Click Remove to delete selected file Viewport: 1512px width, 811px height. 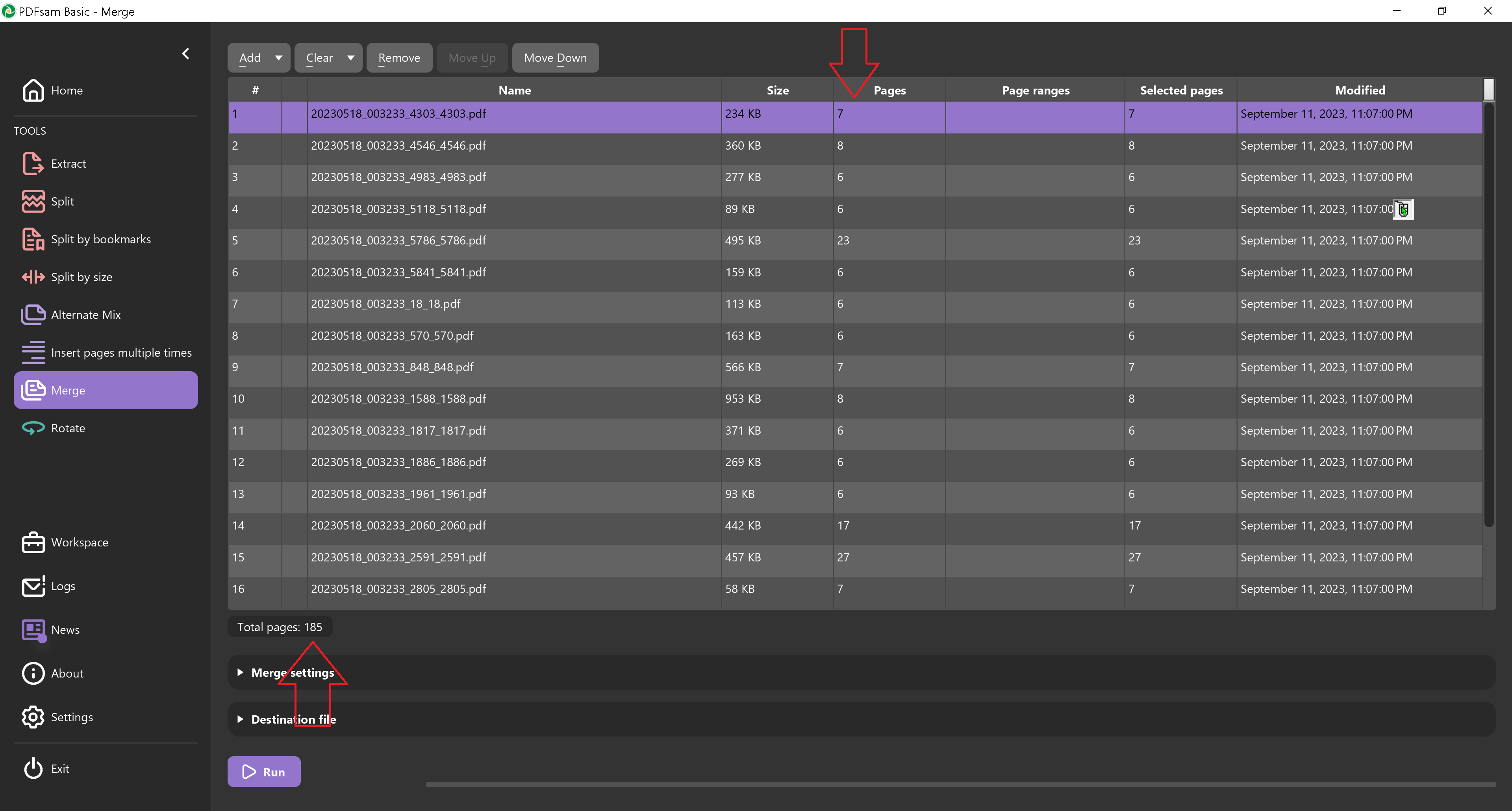(398, 57)
